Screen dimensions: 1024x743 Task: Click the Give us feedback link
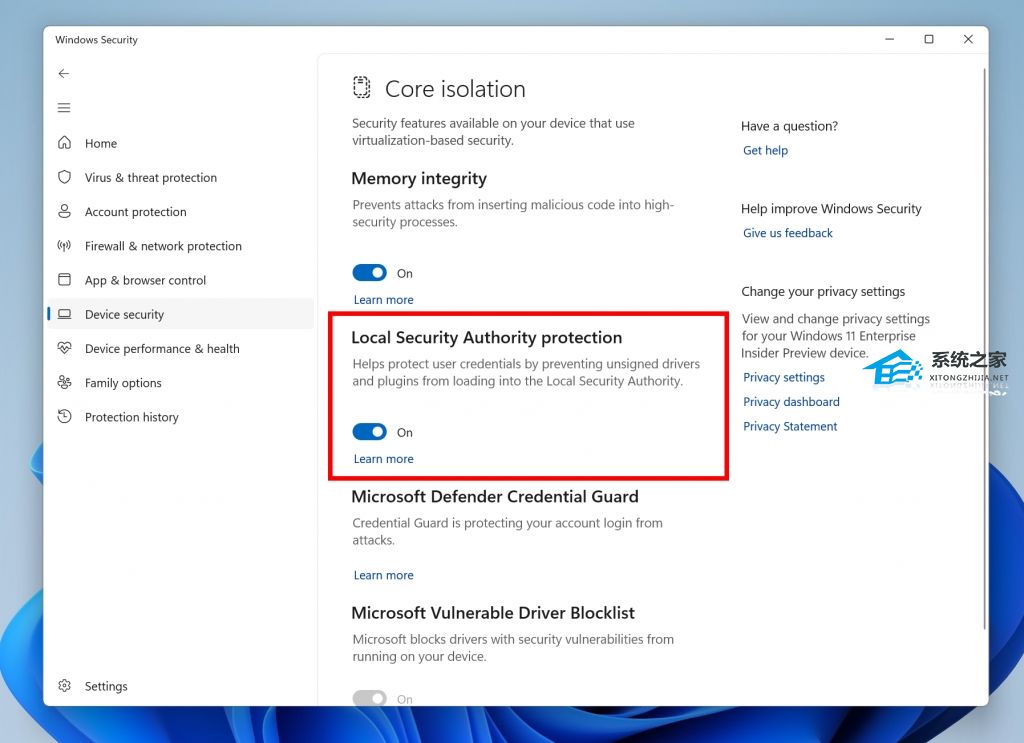tap(787, 233)
